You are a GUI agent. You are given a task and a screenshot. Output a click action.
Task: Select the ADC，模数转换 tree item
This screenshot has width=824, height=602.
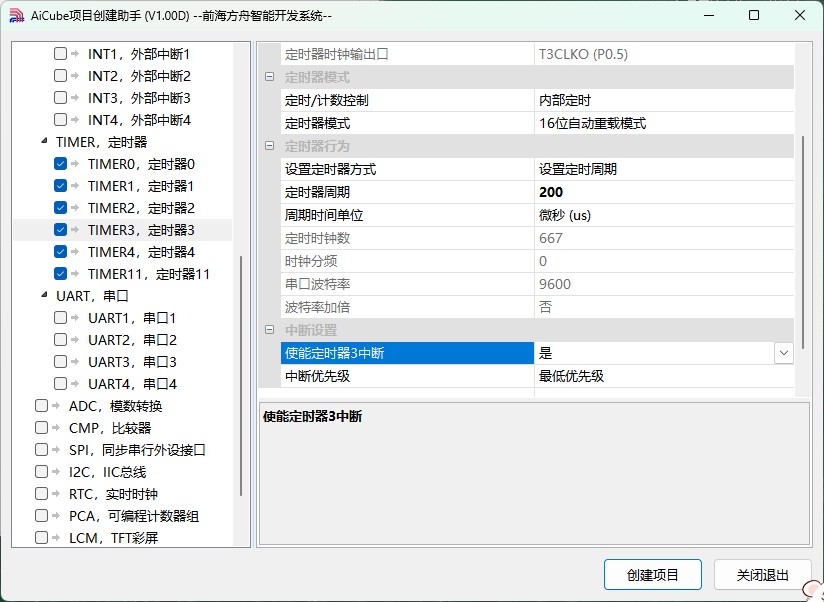click(116, 406)
